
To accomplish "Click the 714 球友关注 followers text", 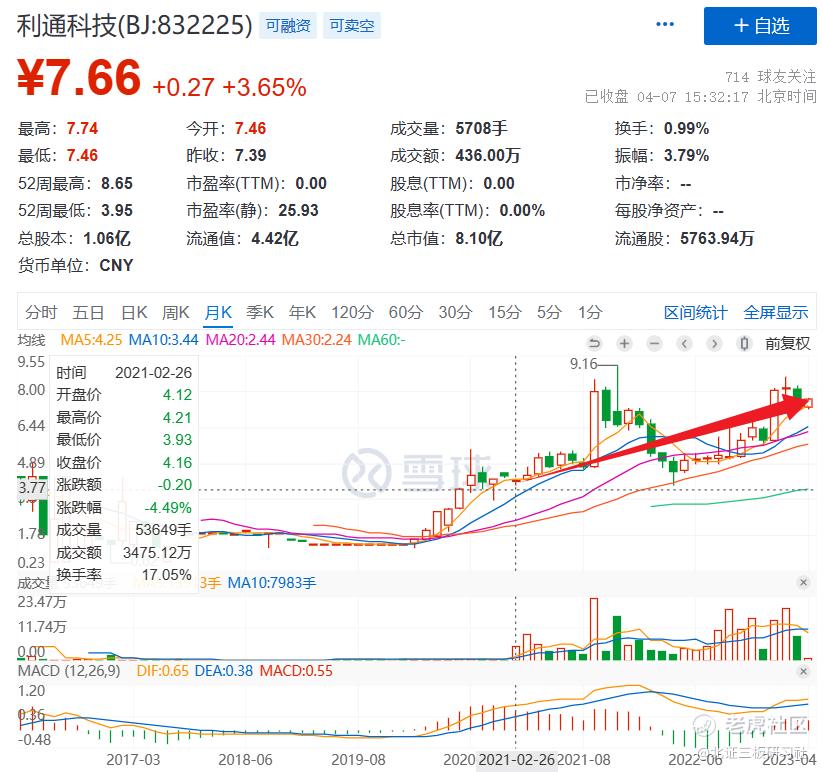I will (771, 77).
